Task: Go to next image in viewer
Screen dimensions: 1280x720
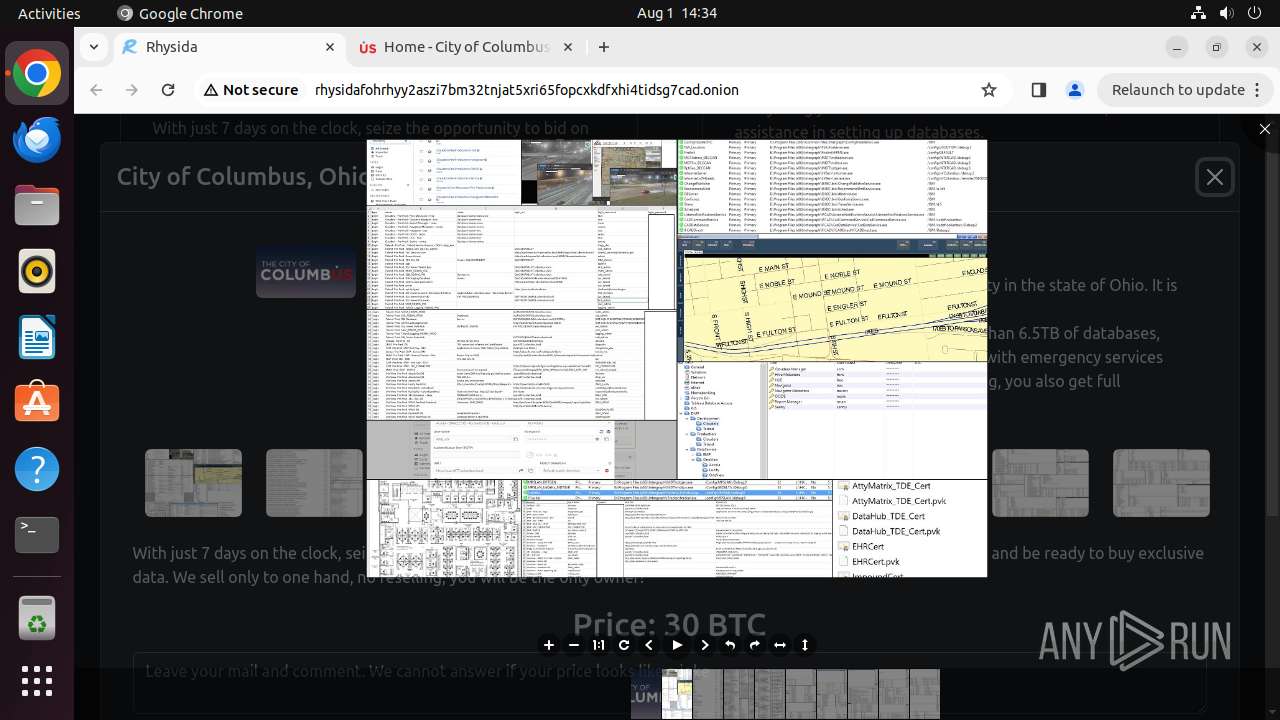Action: (705, 645)
